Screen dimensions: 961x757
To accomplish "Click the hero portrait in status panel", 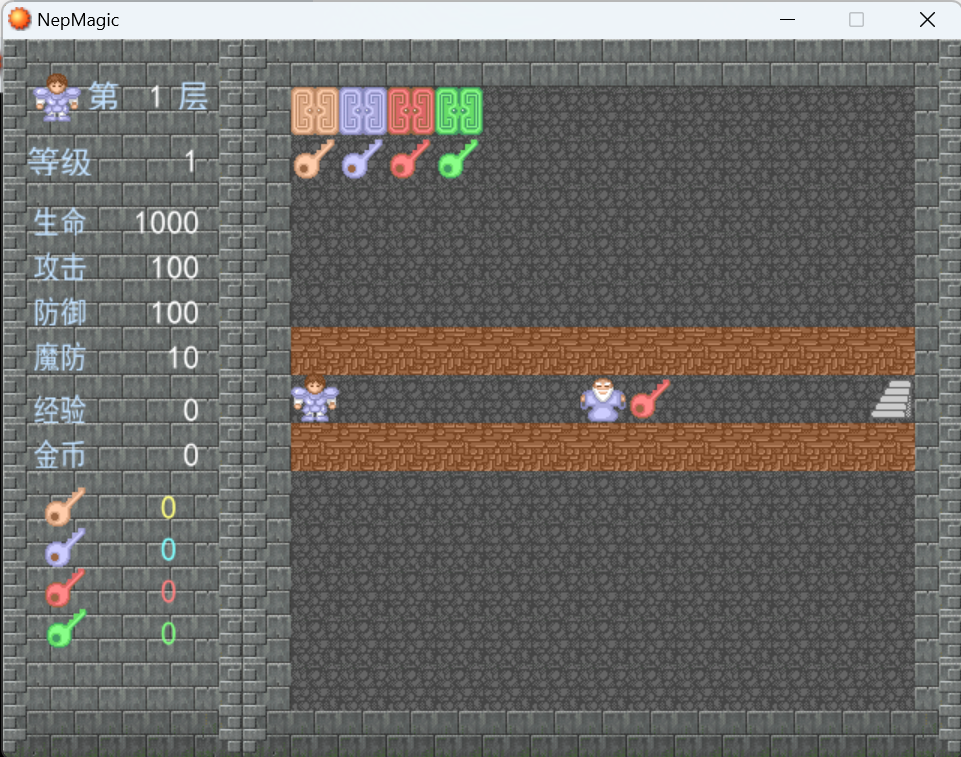I will (x=57, y=97).
